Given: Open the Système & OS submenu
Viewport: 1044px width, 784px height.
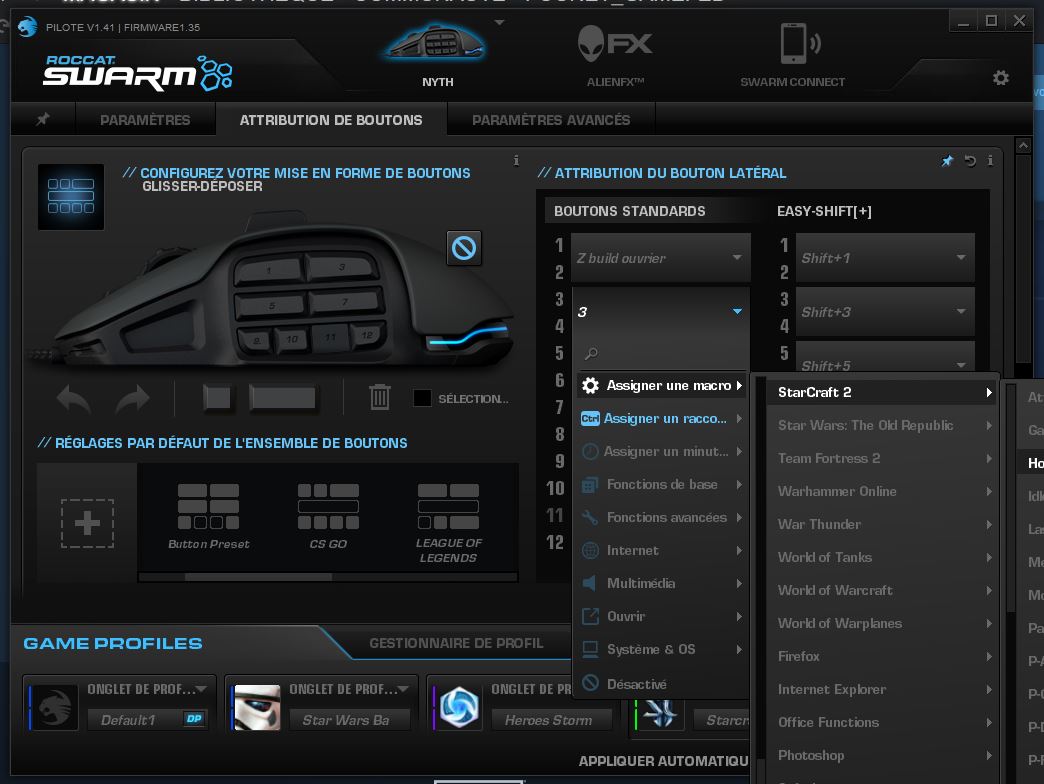Looking at the screenshot, I should point(662,649).
